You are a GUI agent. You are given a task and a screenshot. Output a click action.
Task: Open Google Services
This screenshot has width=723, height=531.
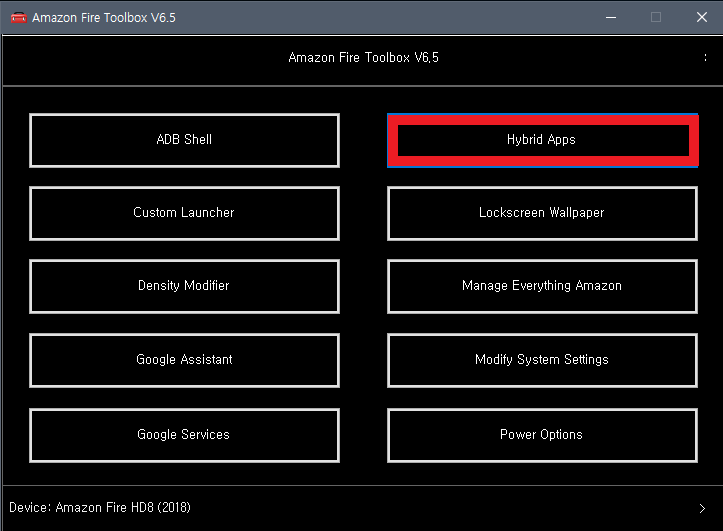[x=184, y=435]
